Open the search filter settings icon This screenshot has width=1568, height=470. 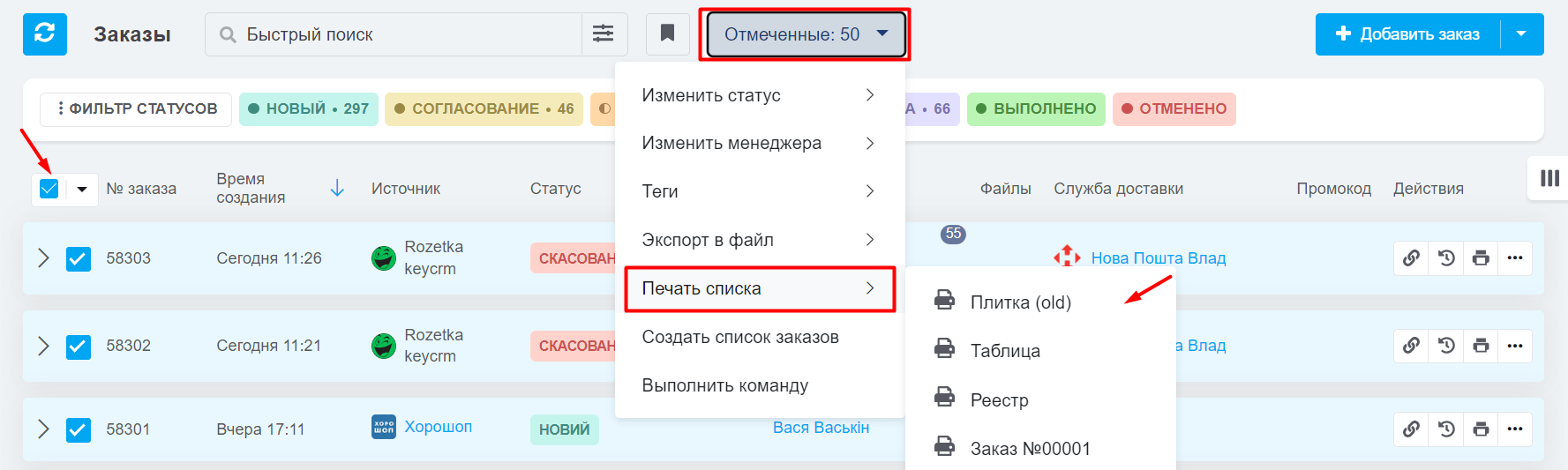604,34
